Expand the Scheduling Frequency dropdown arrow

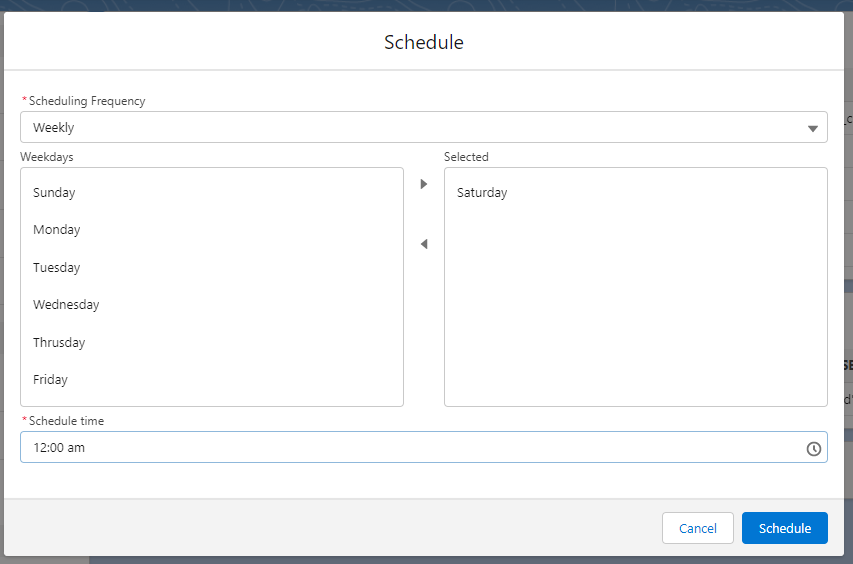813,128
